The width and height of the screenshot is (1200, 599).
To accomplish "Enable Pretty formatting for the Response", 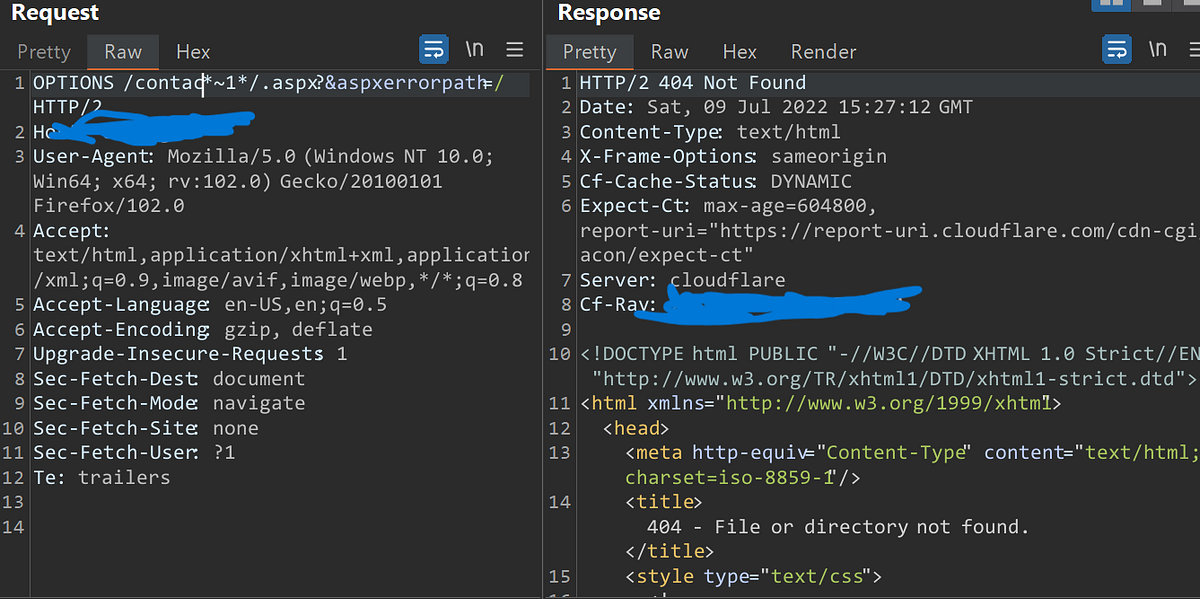I will coord(589,52).
